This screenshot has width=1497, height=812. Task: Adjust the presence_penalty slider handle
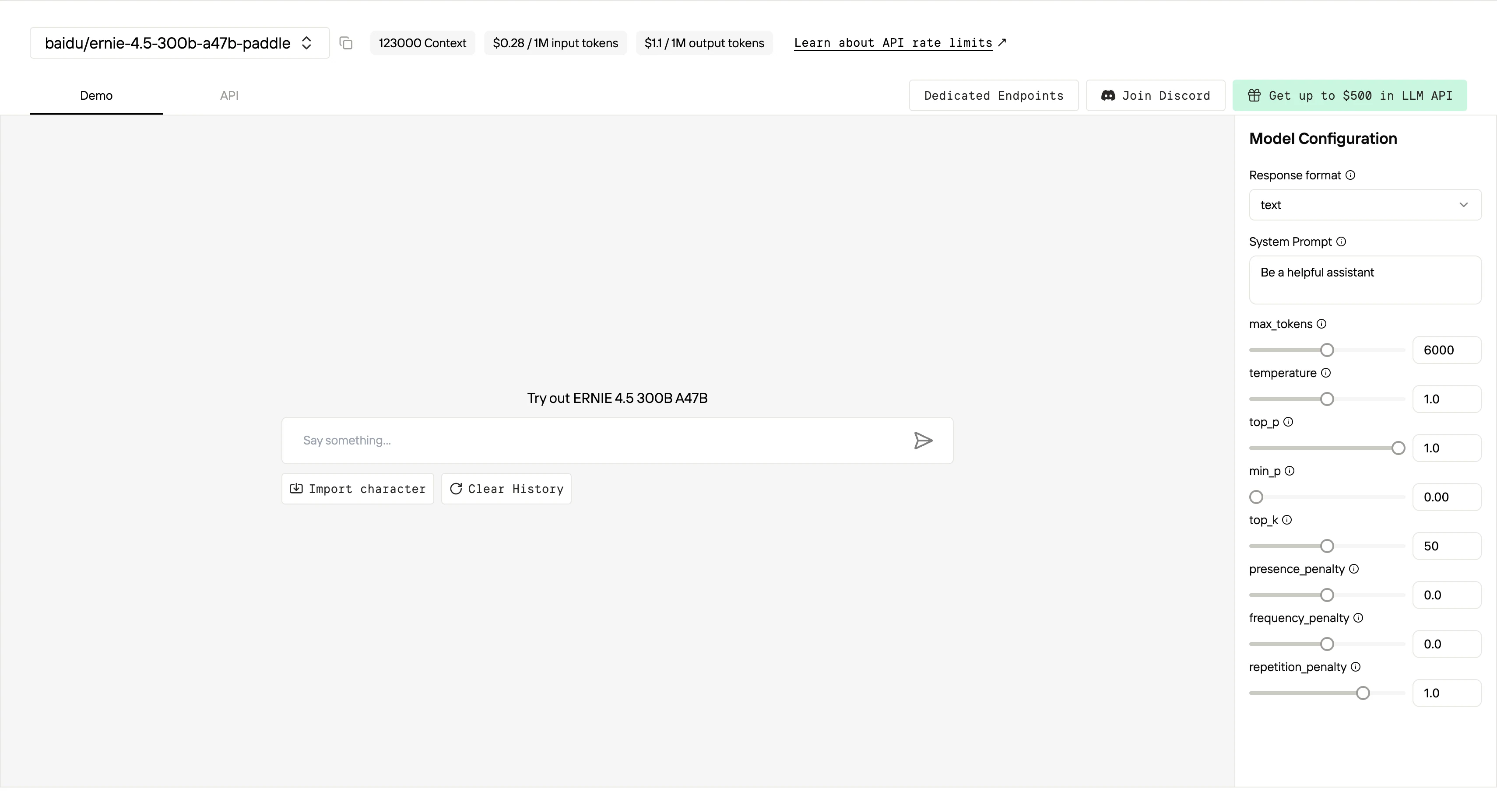click(x=1327, y=595)
